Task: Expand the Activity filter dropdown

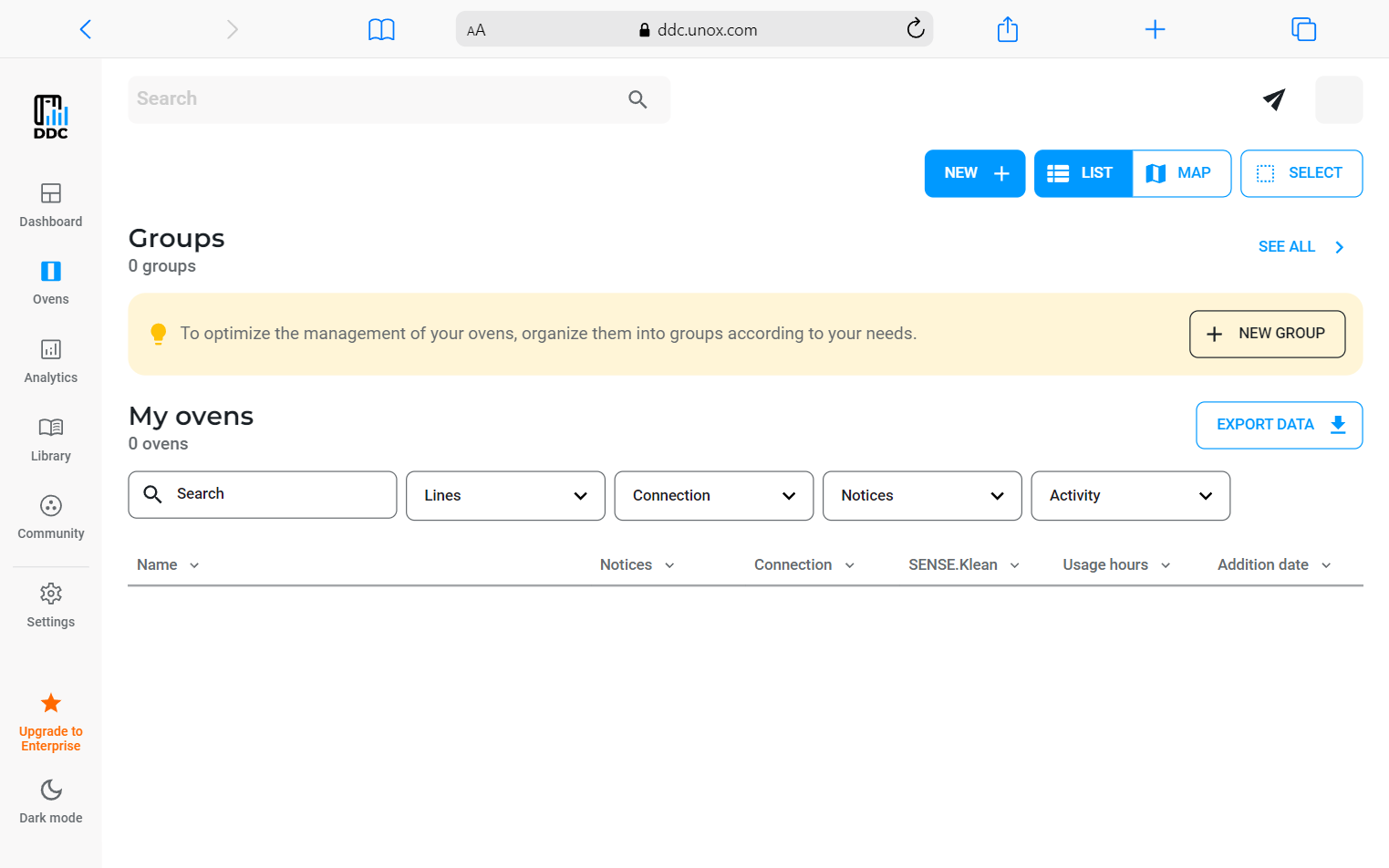Action: [1130, 496]
